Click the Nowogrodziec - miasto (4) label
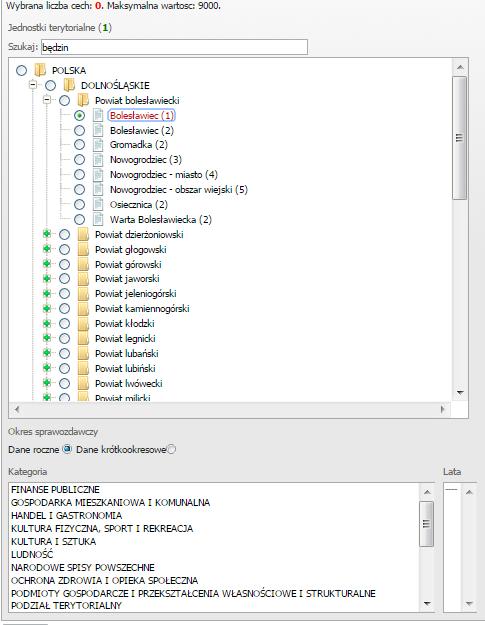Screen dimensions: 485x625 pos(164,175)
